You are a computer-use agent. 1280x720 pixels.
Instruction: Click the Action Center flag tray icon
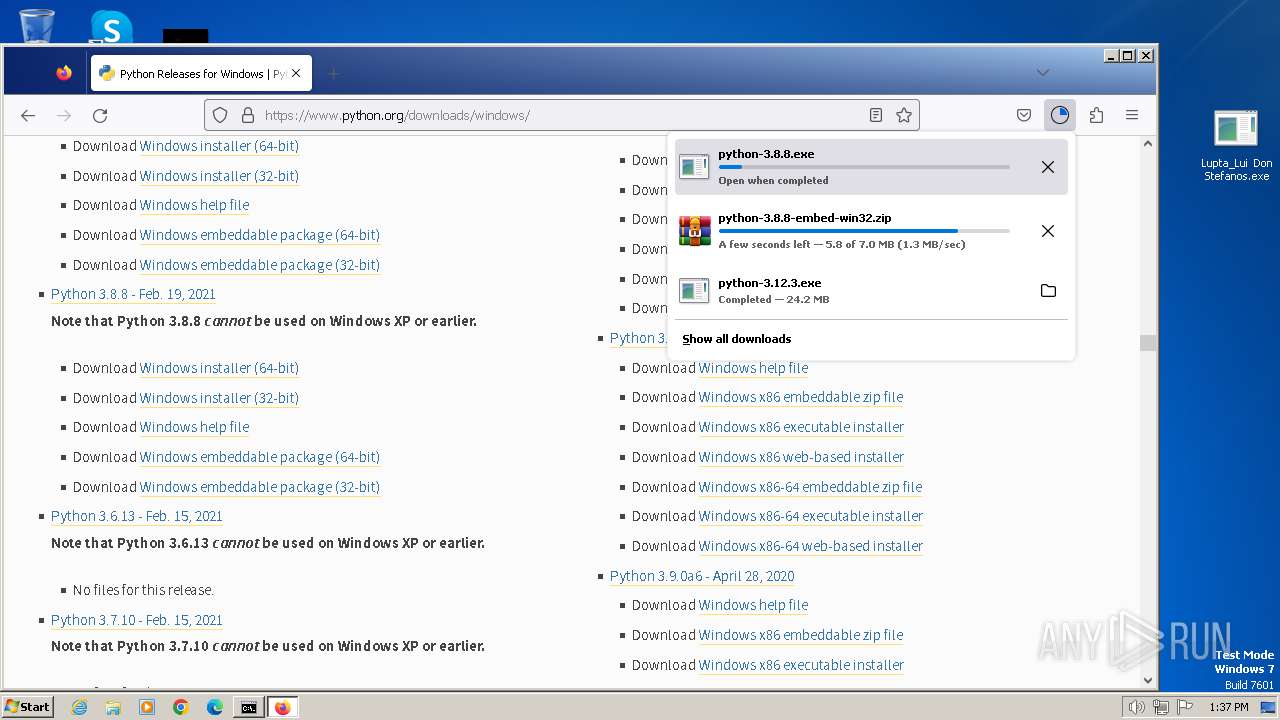point(1185,707)
